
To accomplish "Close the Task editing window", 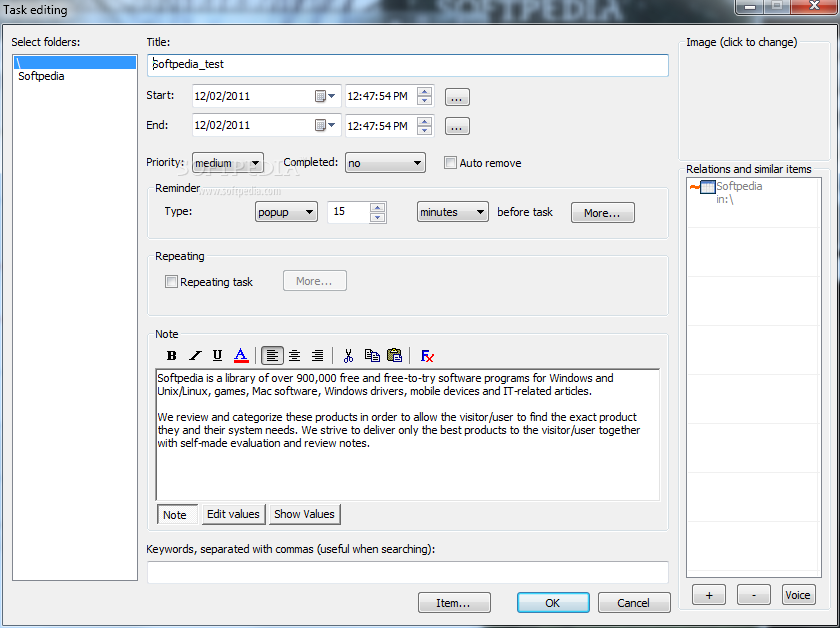I will 816,6.
